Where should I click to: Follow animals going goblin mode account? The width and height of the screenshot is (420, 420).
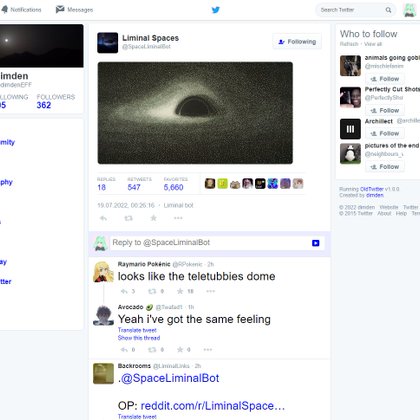(385, 79)
